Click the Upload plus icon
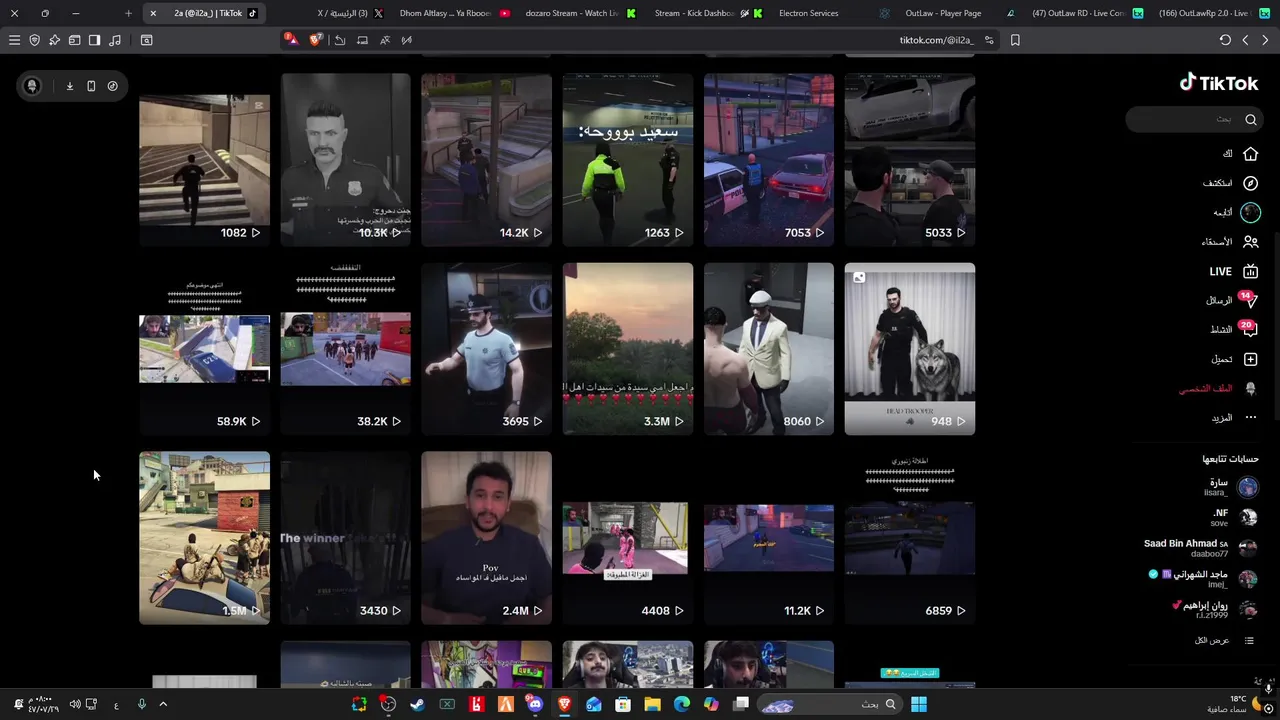 pos(1250,359)
